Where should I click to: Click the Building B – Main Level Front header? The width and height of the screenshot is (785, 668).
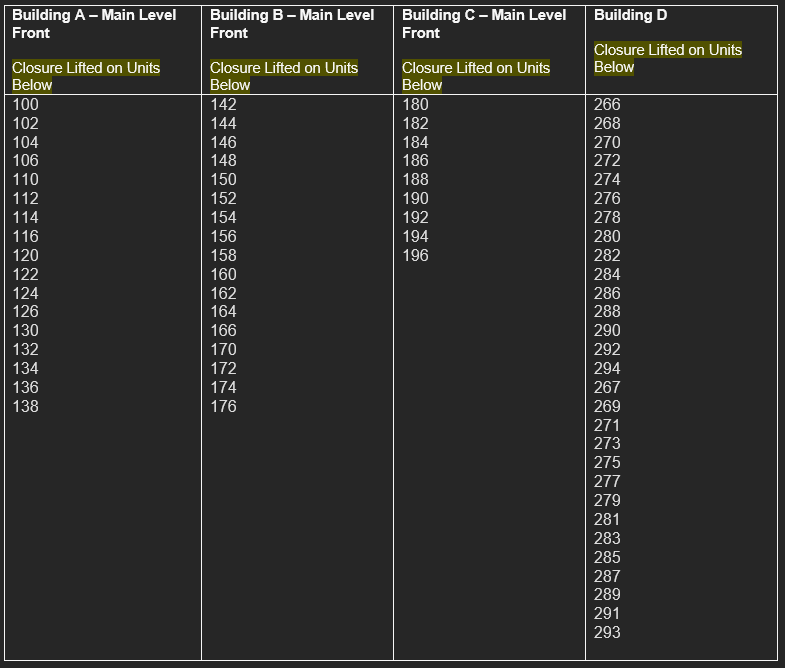292,24
